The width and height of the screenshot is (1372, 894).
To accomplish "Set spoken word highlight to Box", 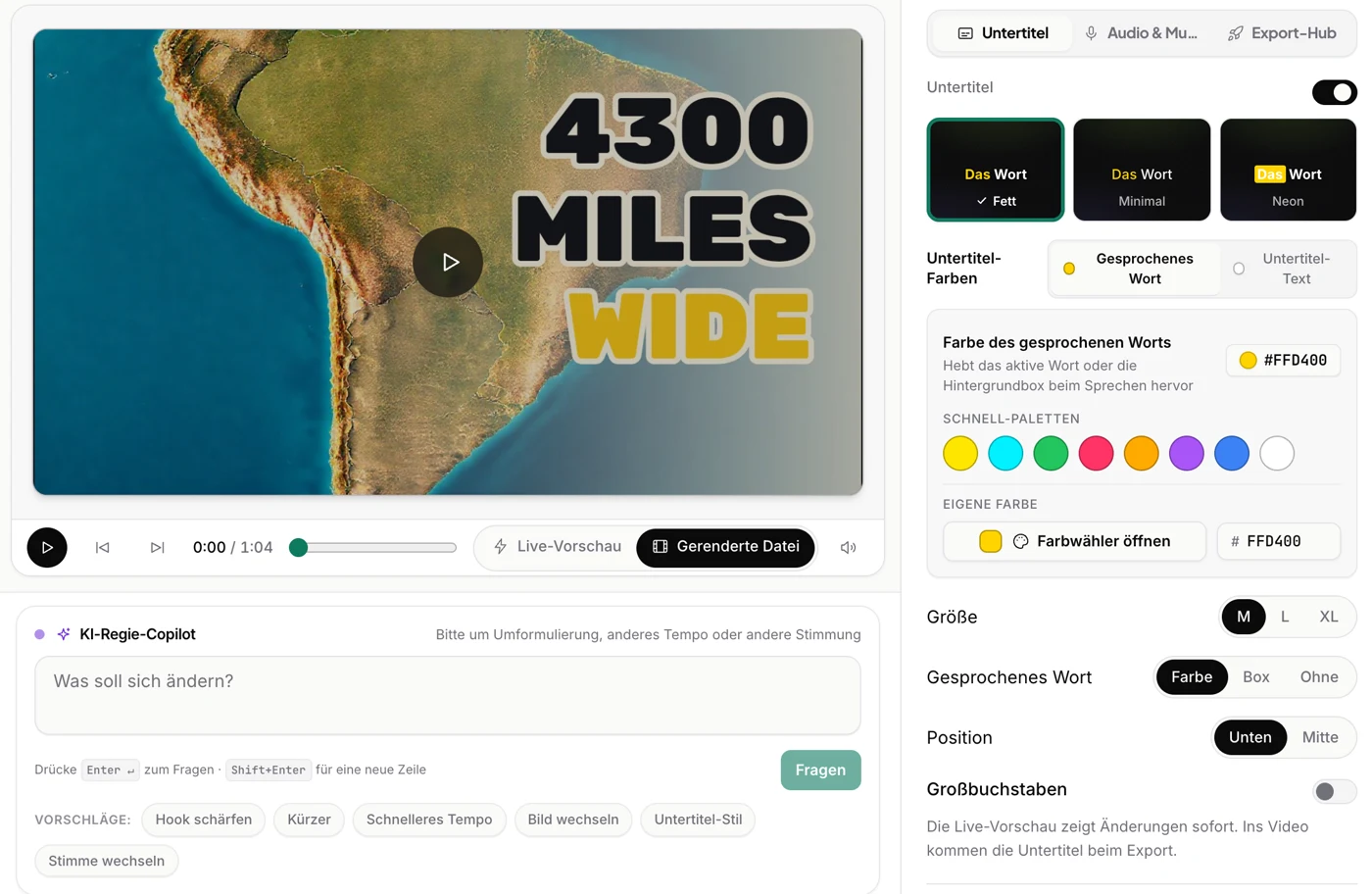I will (x=1256, y=677).
